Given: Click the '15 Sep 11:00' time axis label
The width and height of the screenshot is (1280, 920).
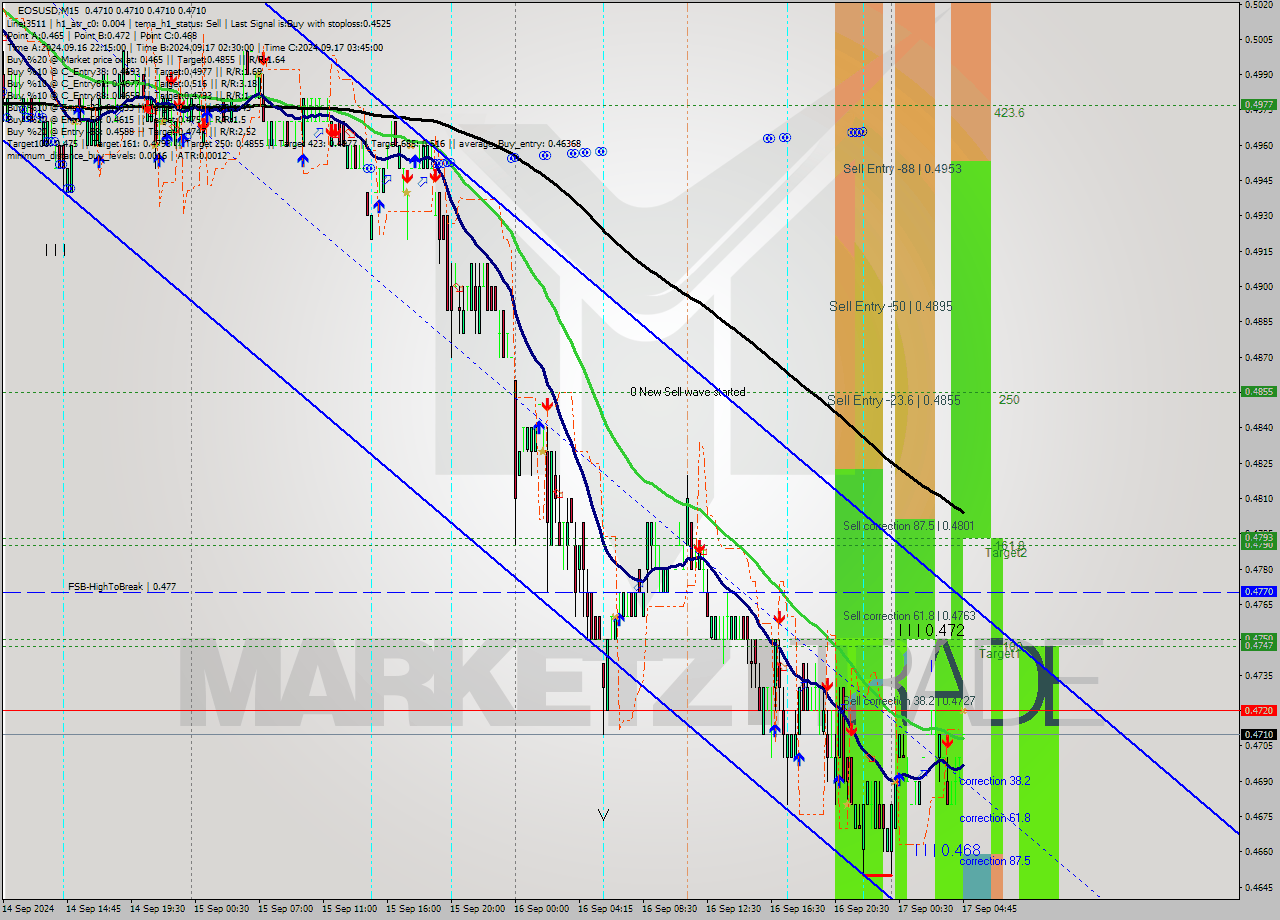Looking at the screenshot, I should [x=349, y=909].
